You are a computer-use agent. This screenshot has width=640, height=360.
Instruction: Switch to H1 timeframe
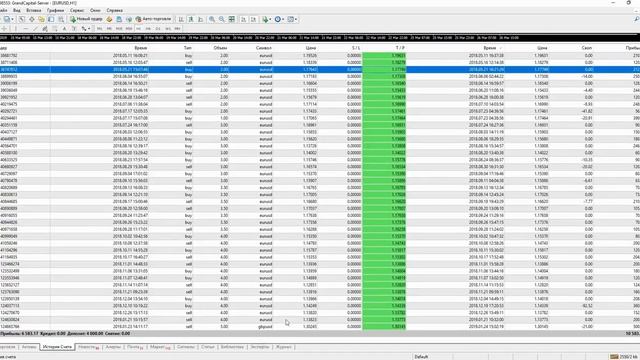pyautogui.click(x=138, y=29)
